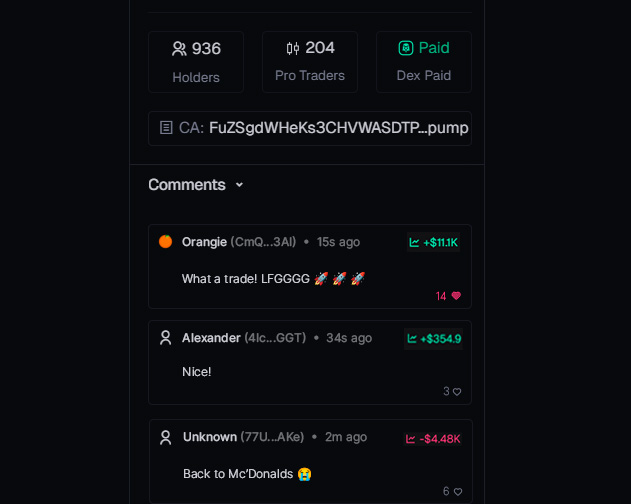Open Orangie's profile name link
Image resolution: width=631 pixels, height=504 pixels.
[204, 242]
